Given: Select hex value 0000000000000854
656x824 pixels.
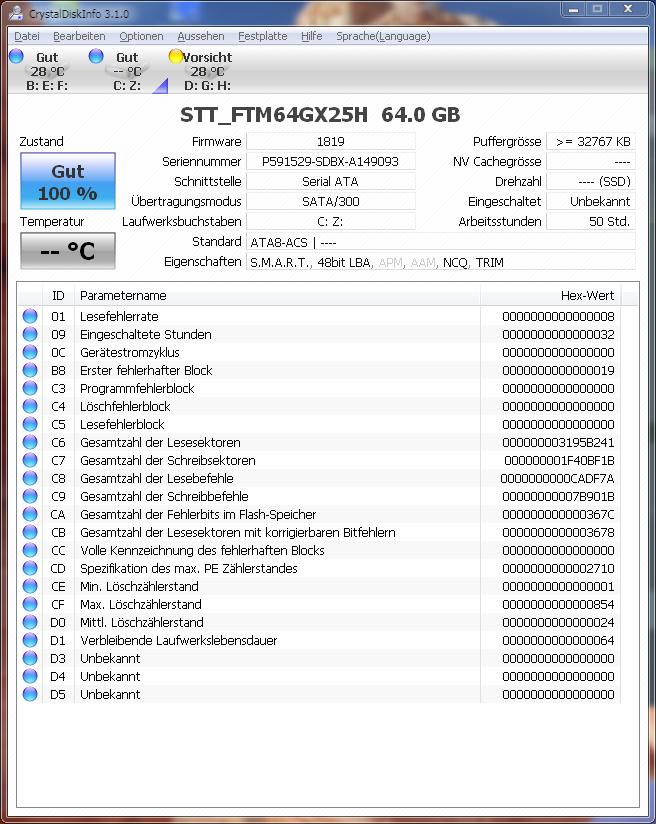Looking at the screenshot, I should (558, 604).
